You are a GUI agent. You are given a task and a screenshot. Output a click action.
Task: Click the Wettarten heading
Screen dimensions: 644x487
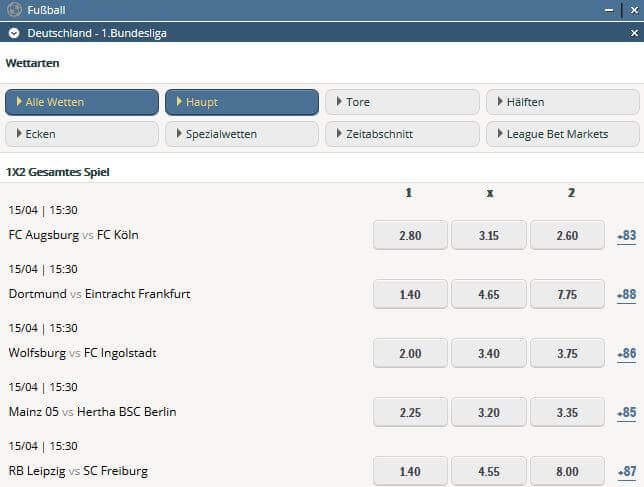[32, 63]
